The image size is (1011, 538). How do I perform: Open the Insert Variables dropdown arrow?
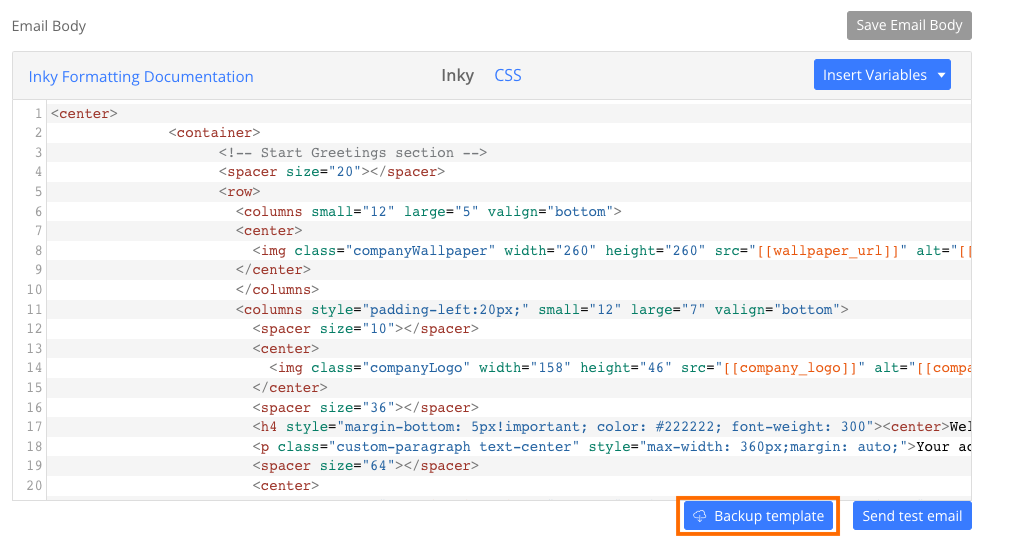click(x=941, y=75)
